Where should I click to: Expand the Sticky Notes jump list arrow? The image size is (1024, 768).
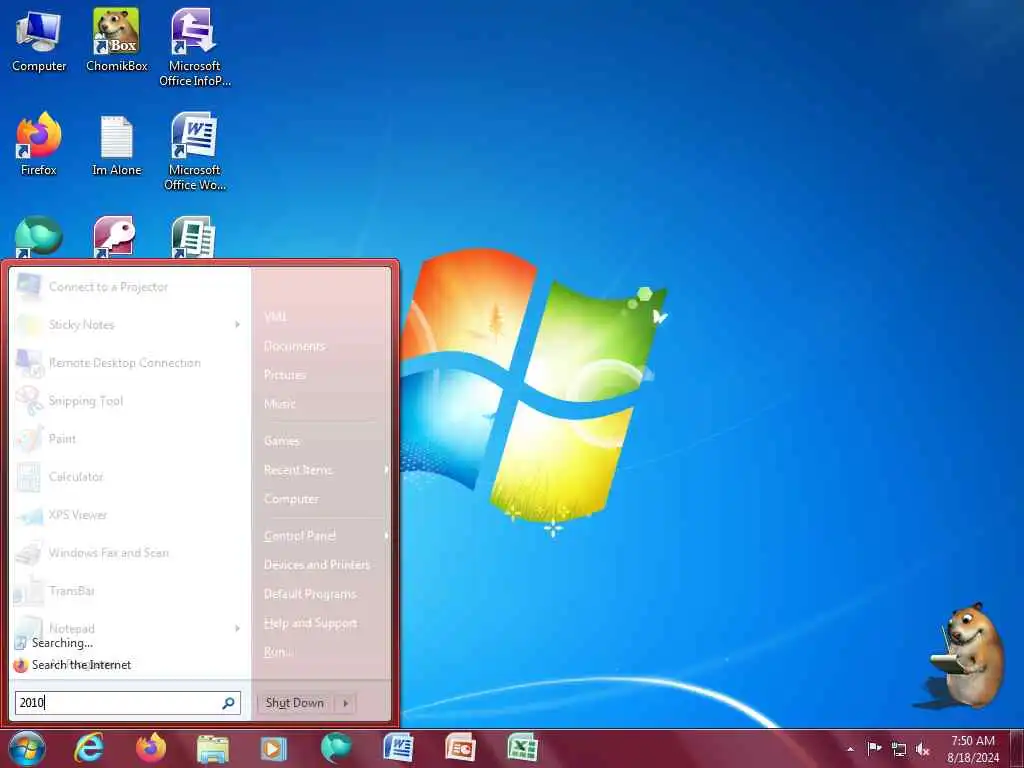(237, 325)
